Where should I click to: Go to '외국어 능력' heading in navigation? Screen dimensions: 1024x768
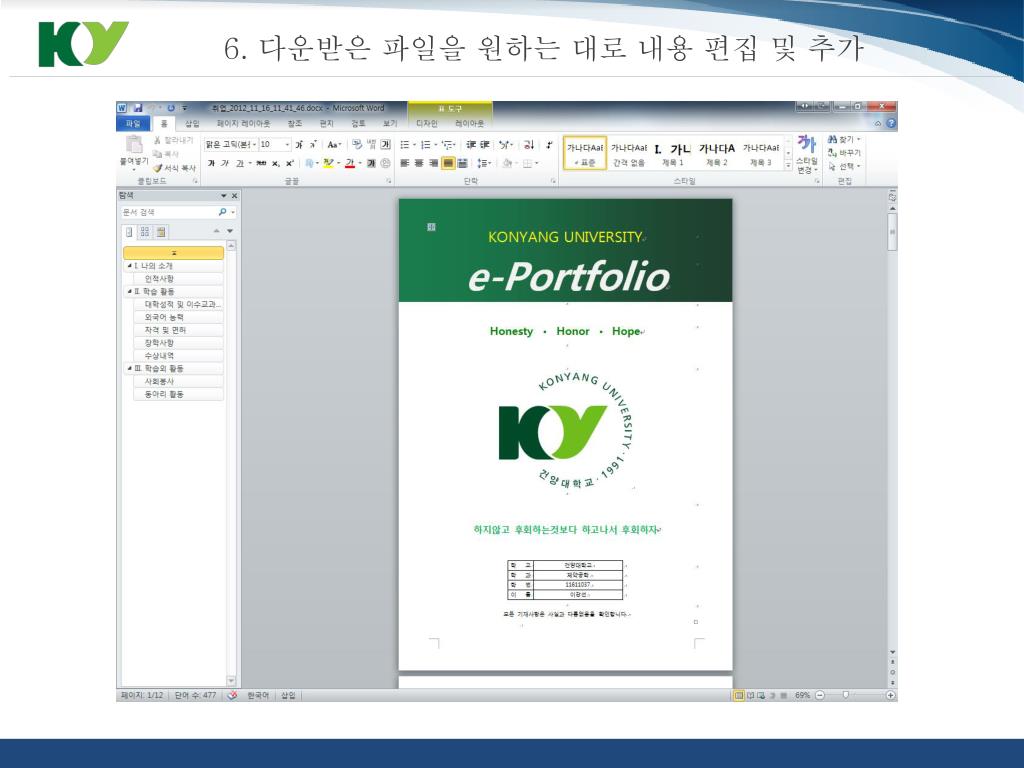[x=178, y=317]
